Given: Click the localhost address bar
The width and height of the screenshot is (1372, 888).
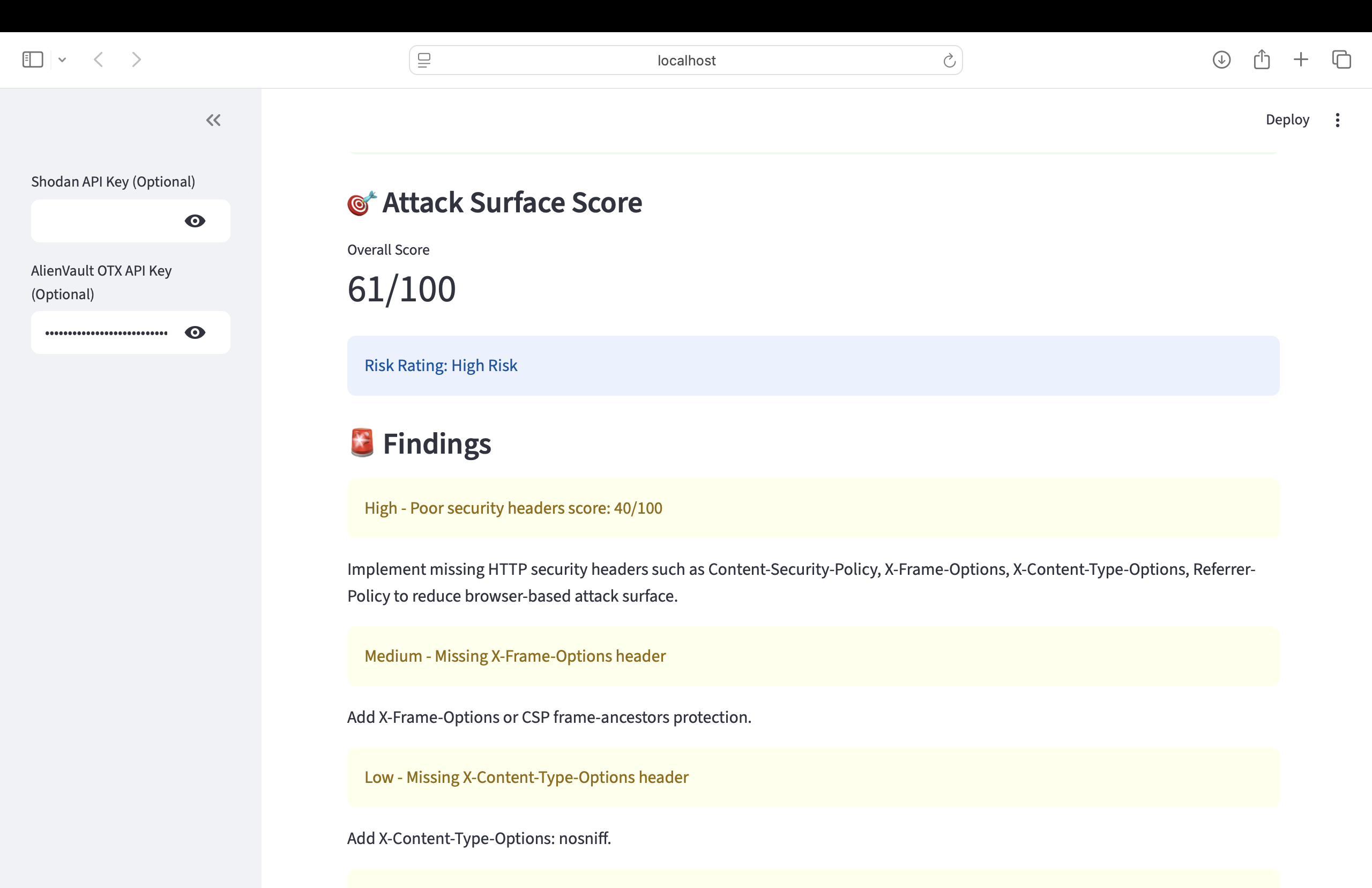Looking at the screenshot, I should (685, 60).
